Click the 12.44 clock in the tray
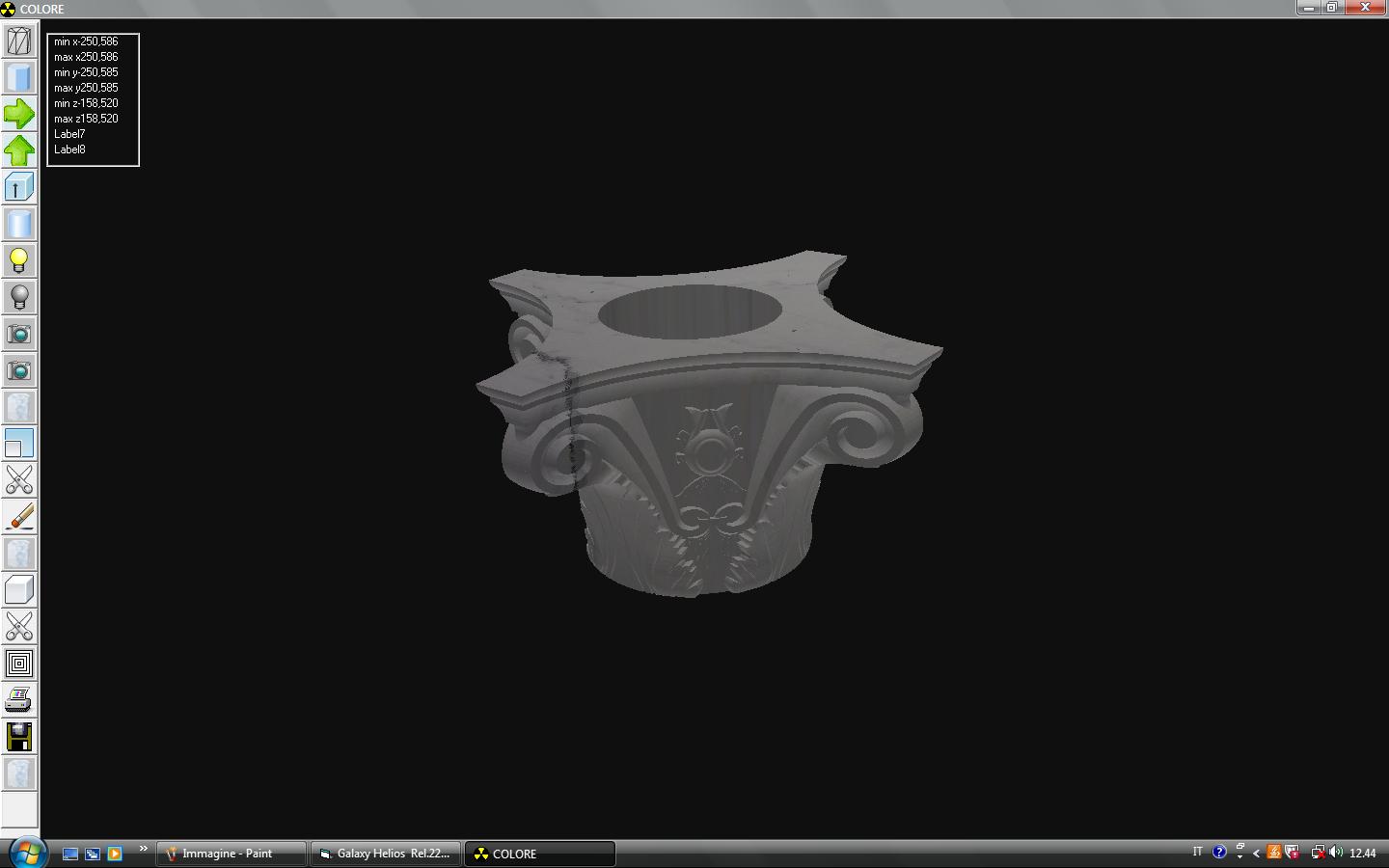The height and width of the screenshot is (868, 1389). [x=1363, y=854]
